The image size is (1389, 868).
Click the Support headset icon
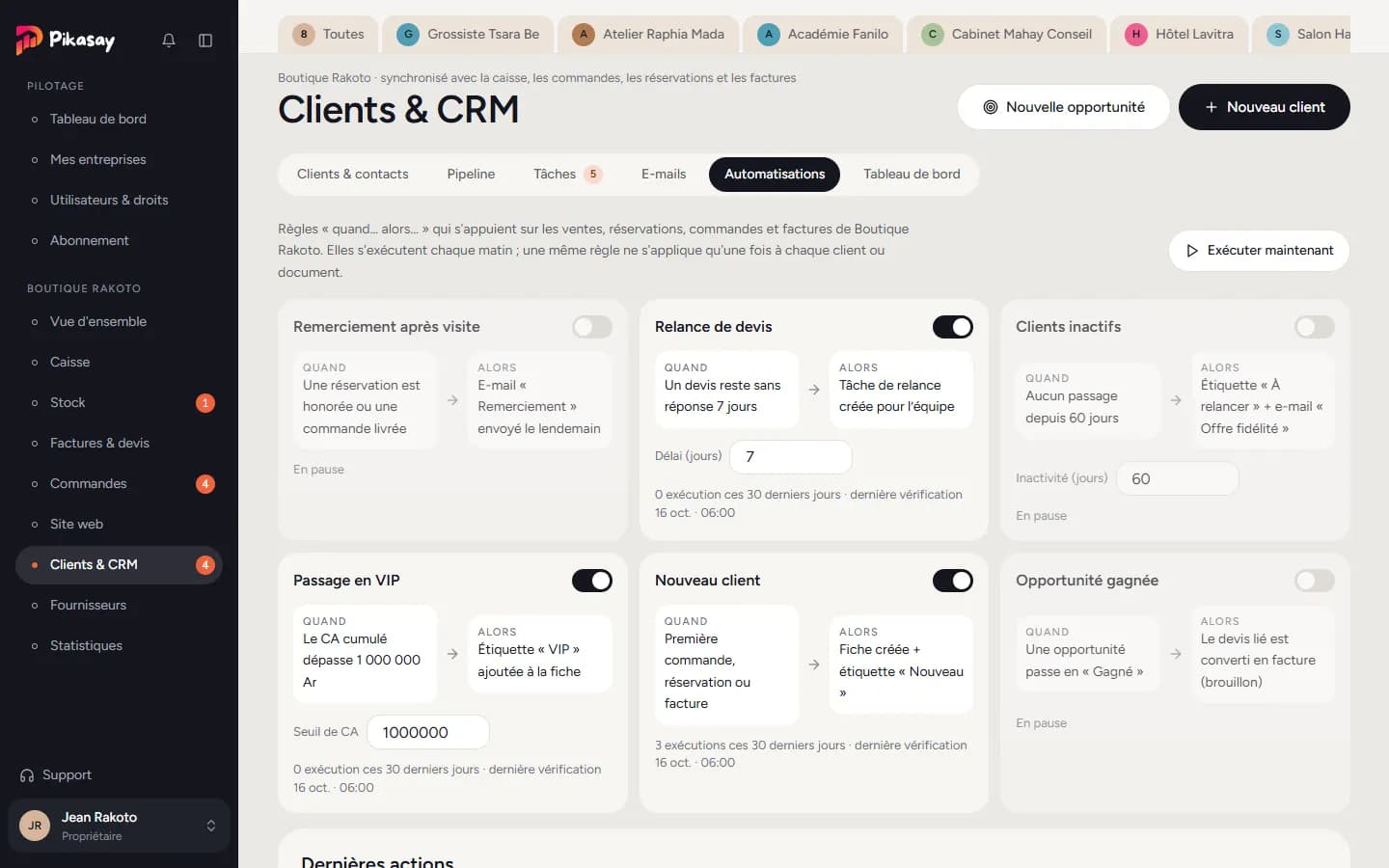pyautogui.click(x=27, y=775)
